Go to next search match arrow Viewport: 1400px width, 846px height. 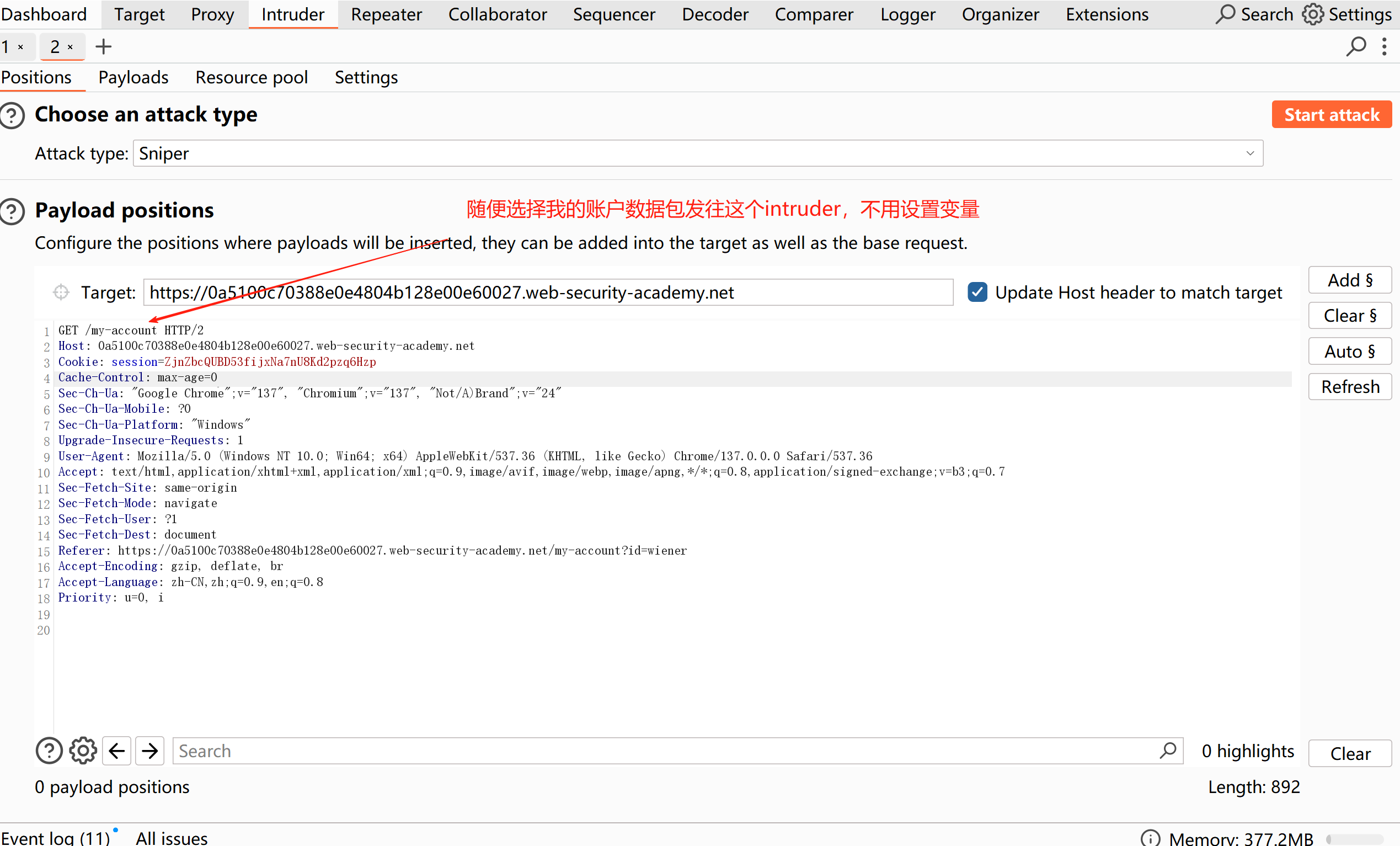click(150, 751)
